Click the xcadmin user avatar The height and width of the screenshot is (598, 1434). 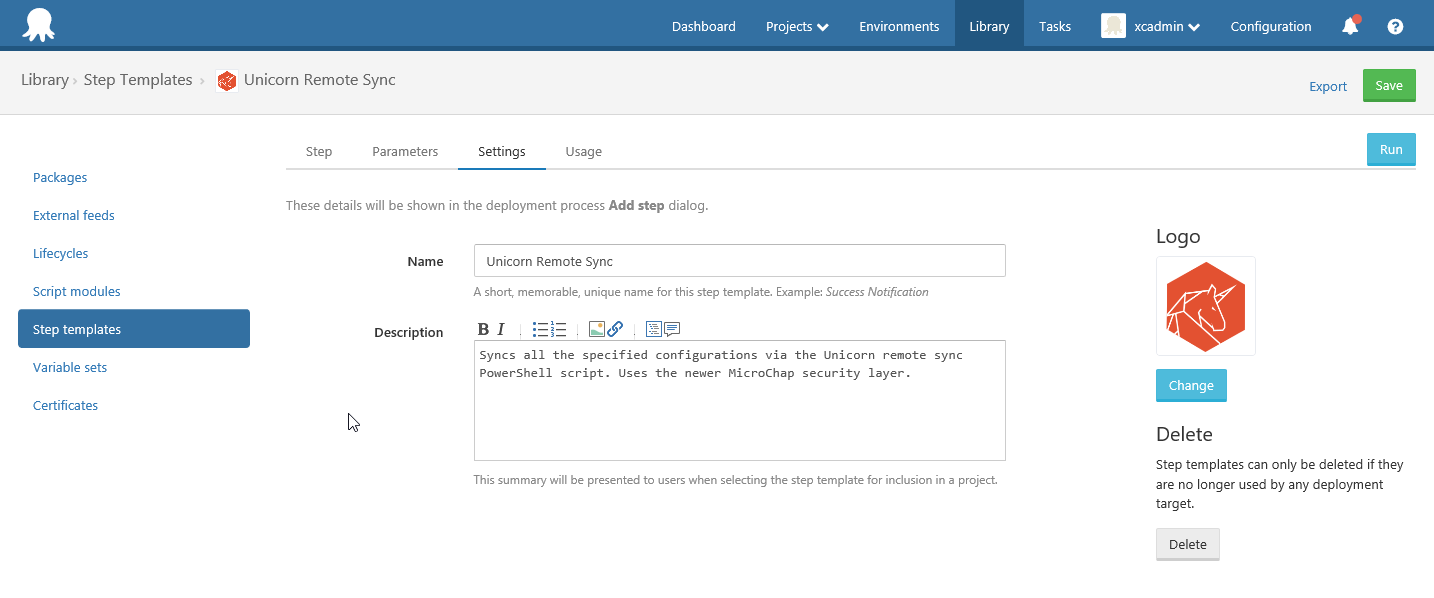[x=1113, y=26]
